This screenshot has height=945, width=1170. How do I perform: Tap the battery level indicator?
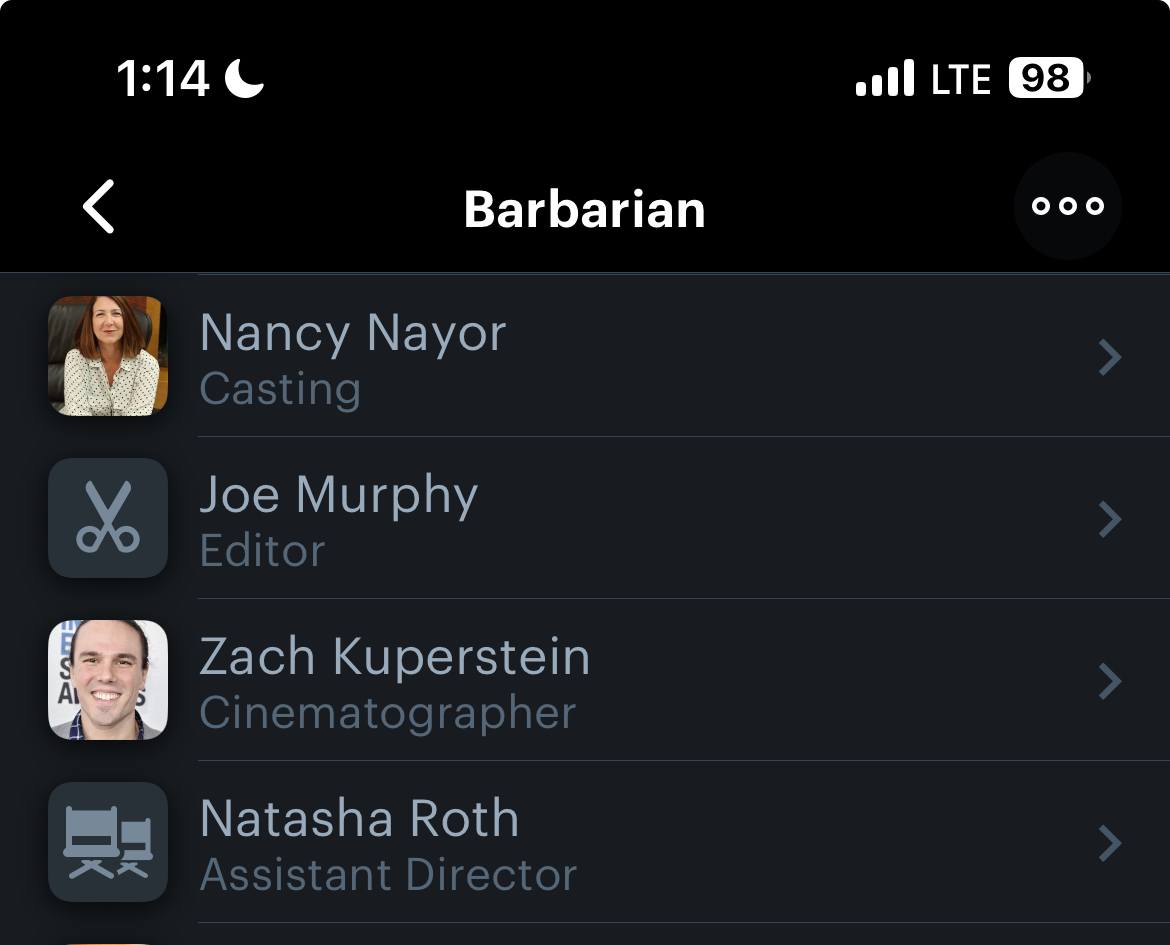point(1047,78)
